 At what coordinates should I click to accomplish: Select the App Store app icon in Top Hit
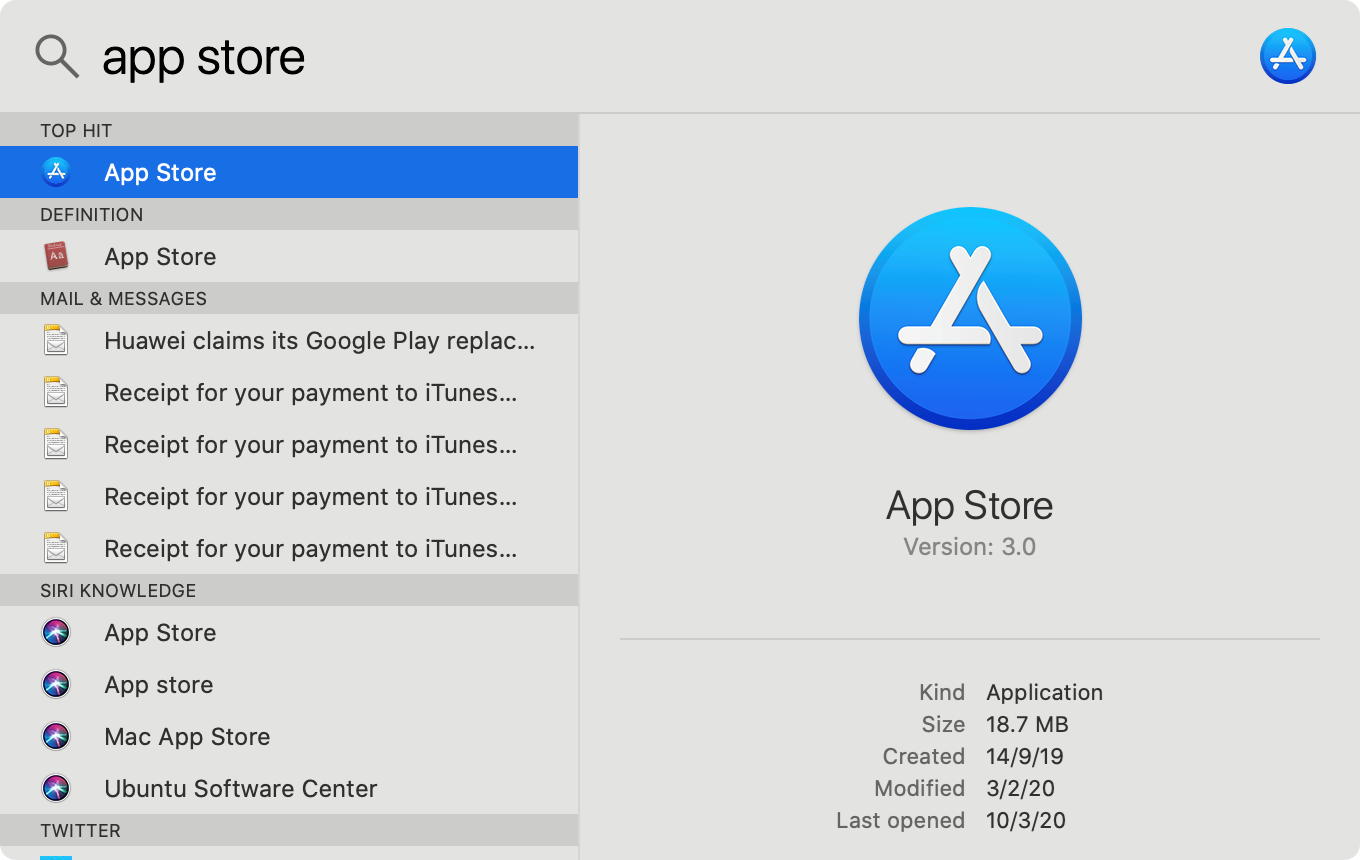click(x=56, y=172)
